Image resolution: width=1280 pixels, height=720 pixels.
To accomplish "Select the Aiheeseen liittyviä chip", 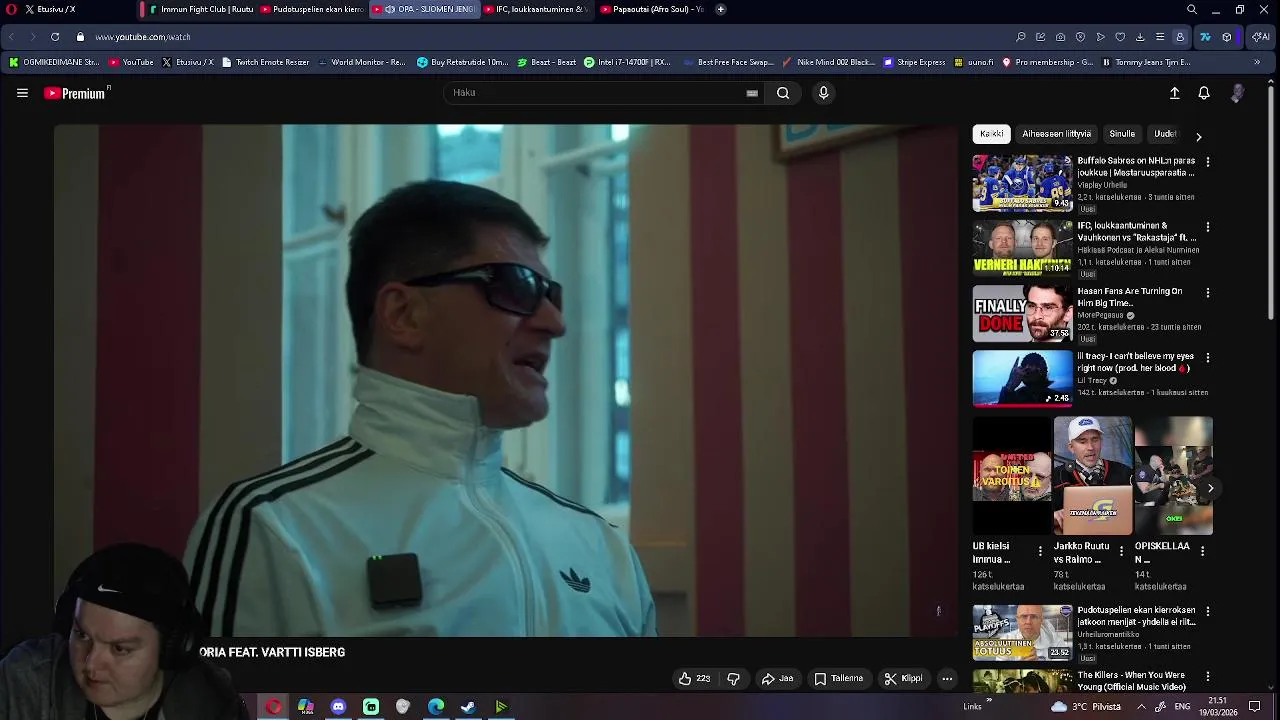I will [x=1056, y=134].
